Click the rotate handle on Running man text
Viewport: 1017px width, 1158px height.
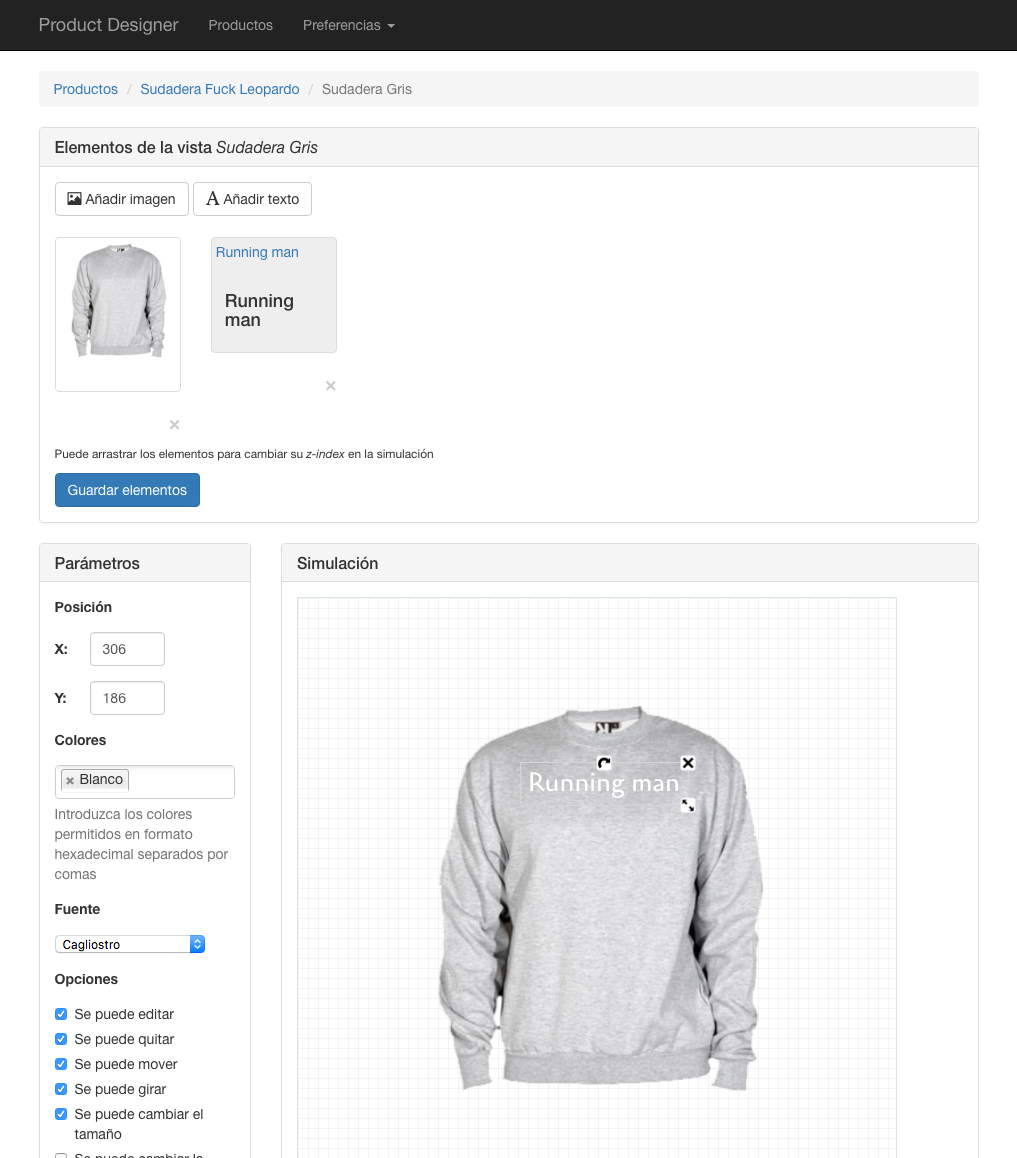point(604,763)
